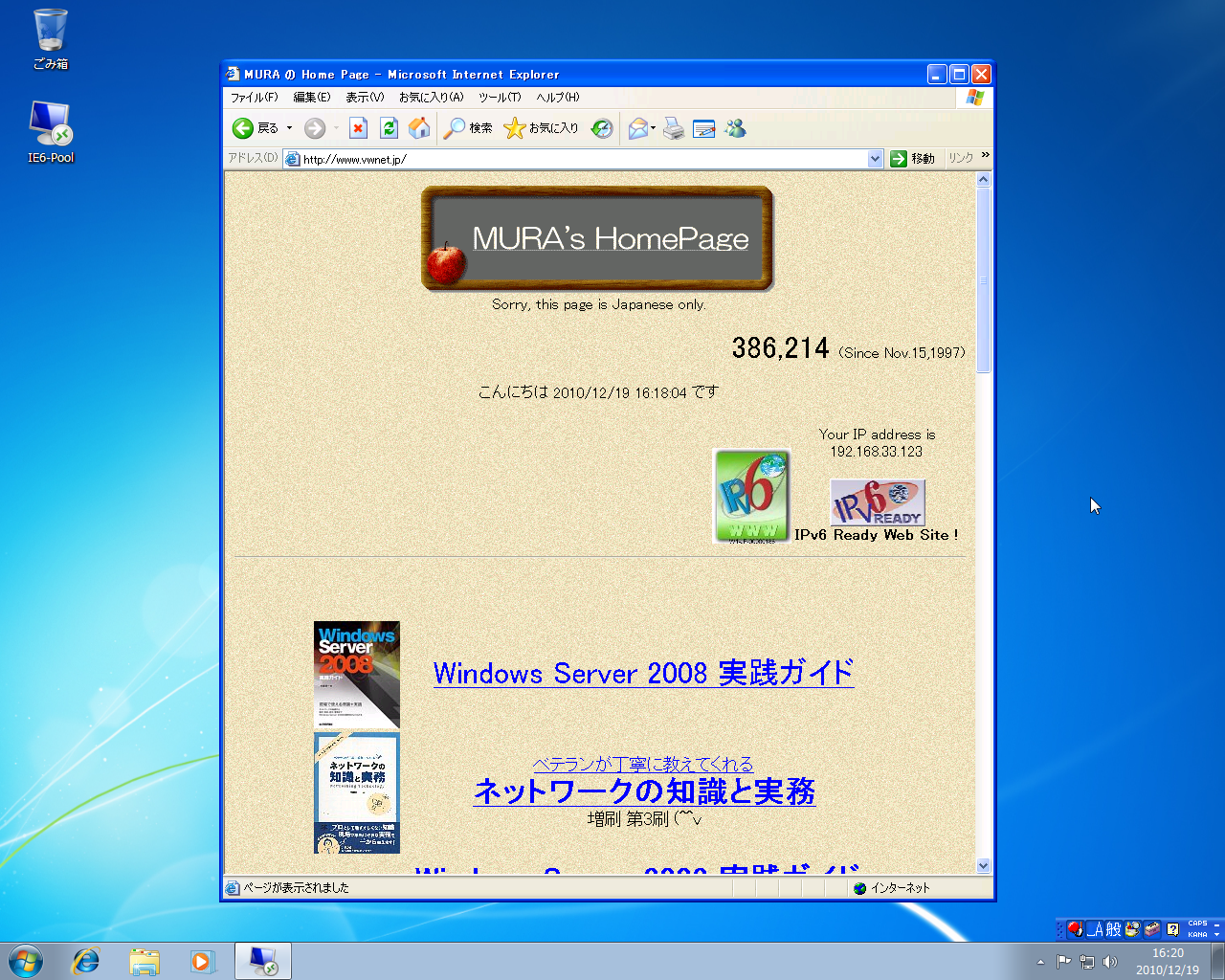Expand the address bar URL dropdown
This screenshot has height=980, width=1225.
[875, 159]
